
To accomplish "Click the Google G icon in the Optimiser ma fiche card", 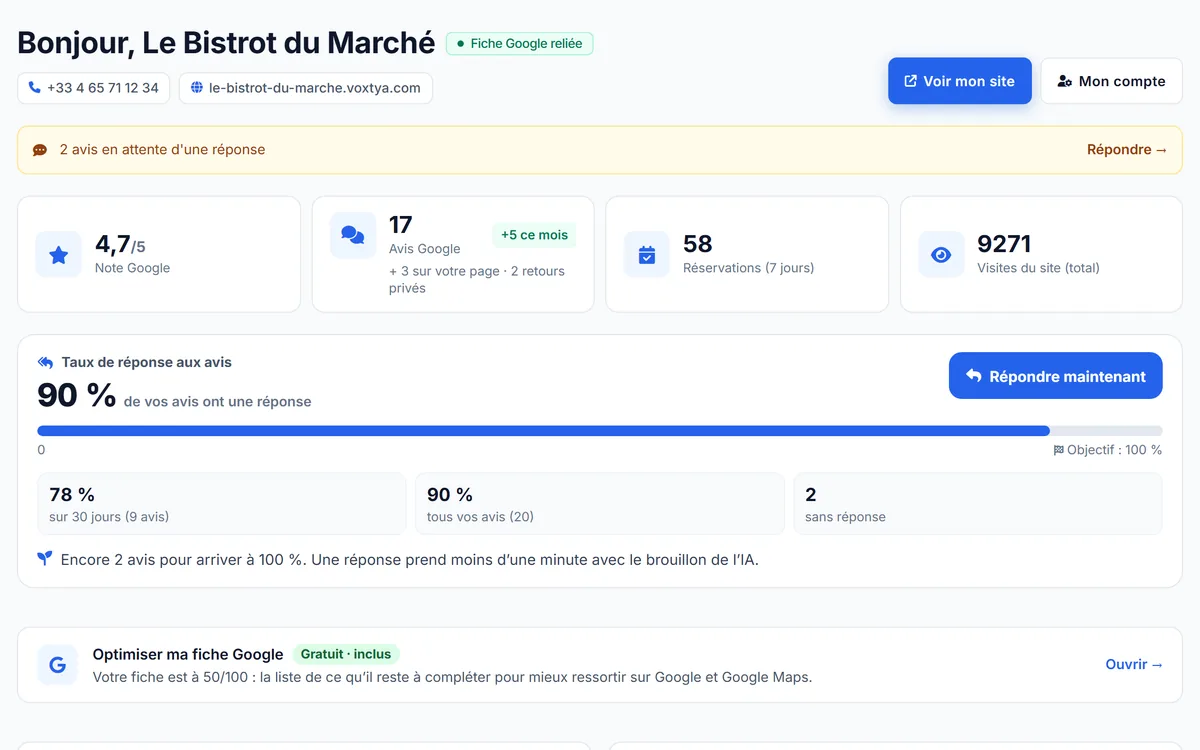I will coord(58,665).
